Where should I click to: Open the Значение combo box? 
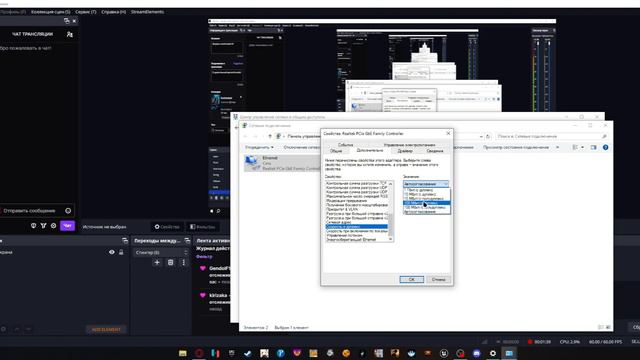(426, 184)
